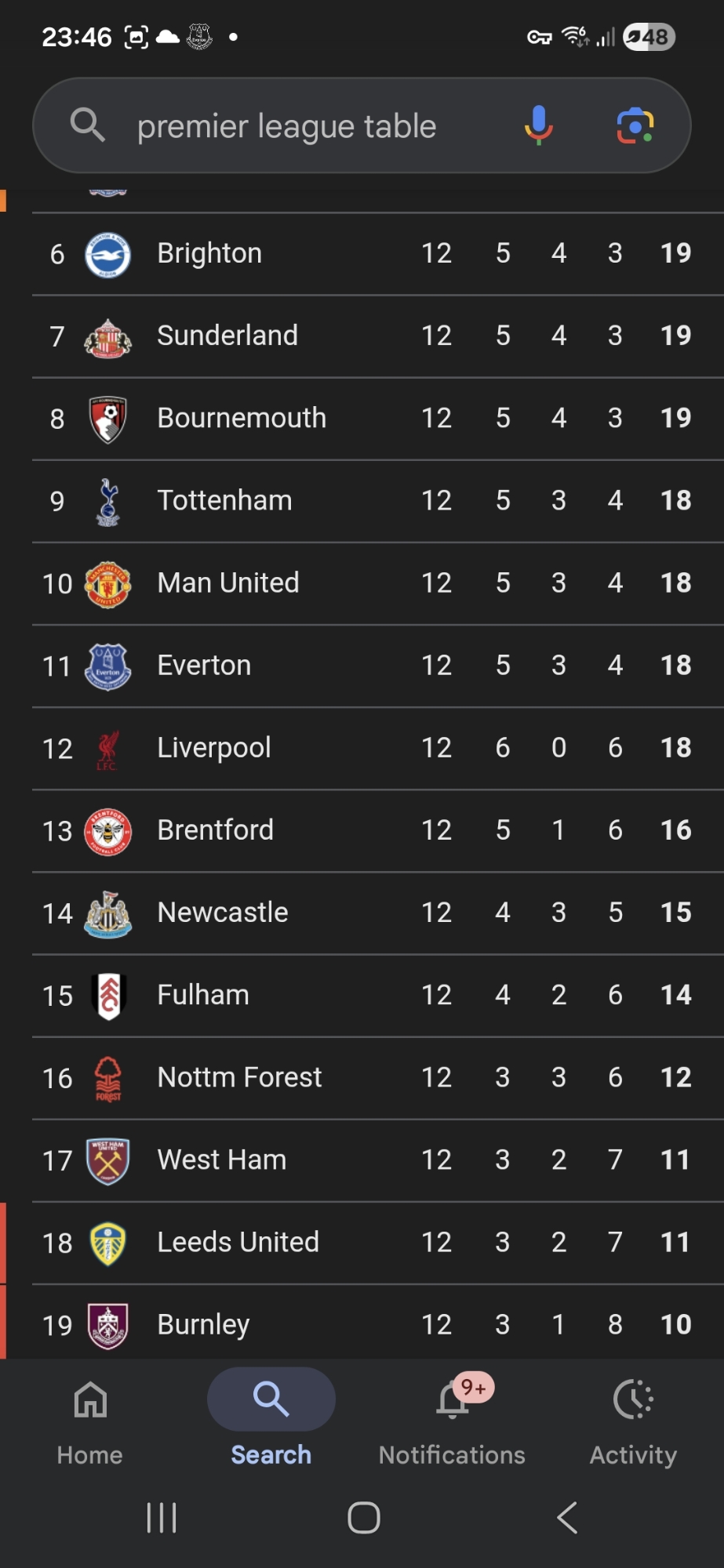Click the Brighton club crest
The image size is (724, 1568).
(107, 255)
